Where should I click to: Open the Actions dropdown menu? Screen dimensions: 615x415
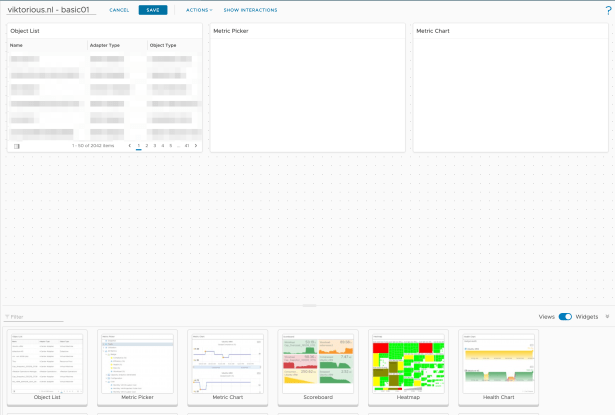[x=199, y=10]
